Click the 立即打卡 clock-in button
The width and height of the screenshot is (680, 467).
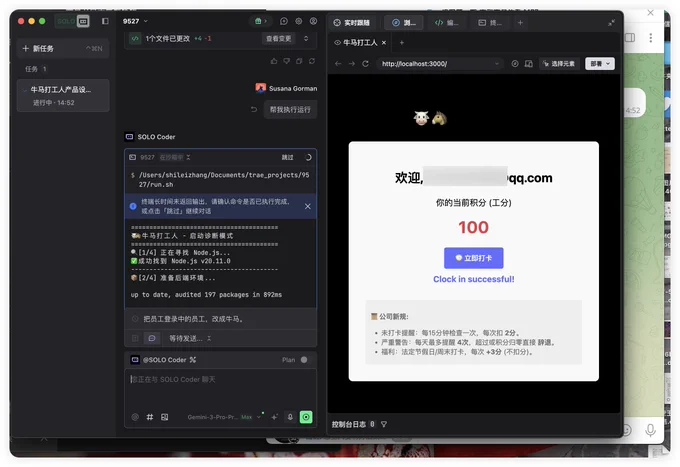click(x=474, y=258)
